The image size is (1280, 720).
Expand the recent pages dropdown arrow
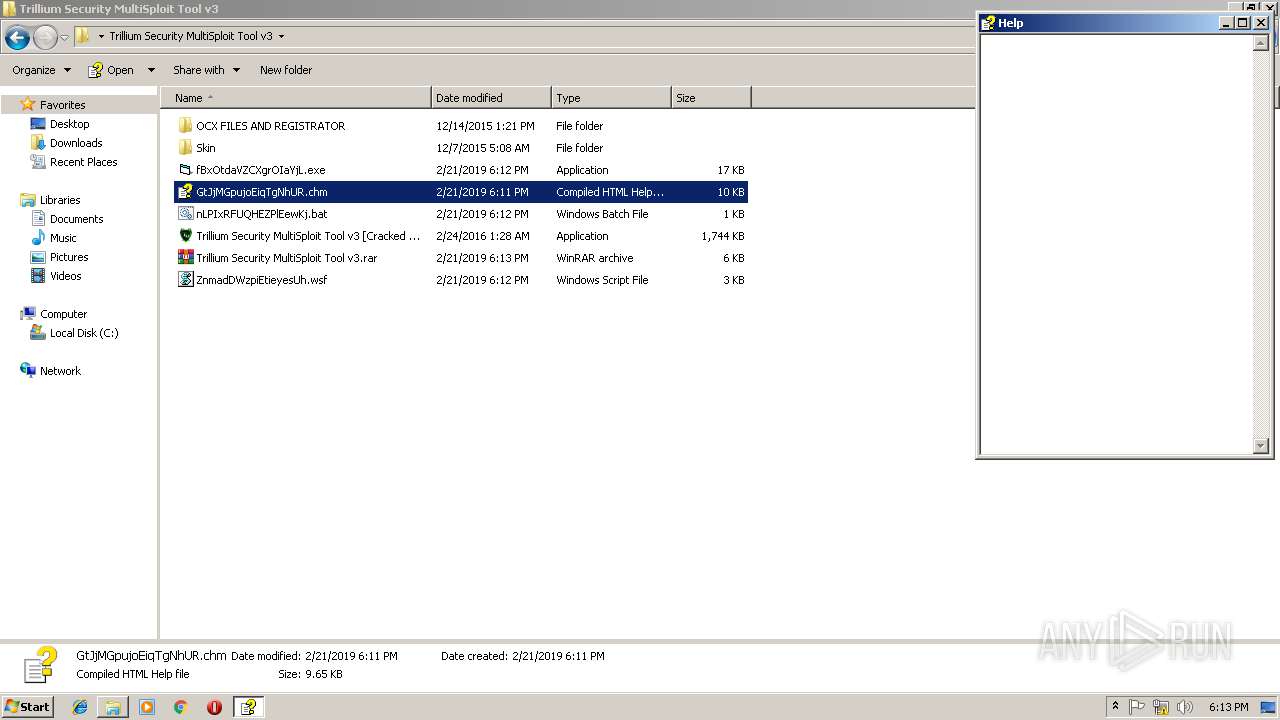(x=64, y=38)
